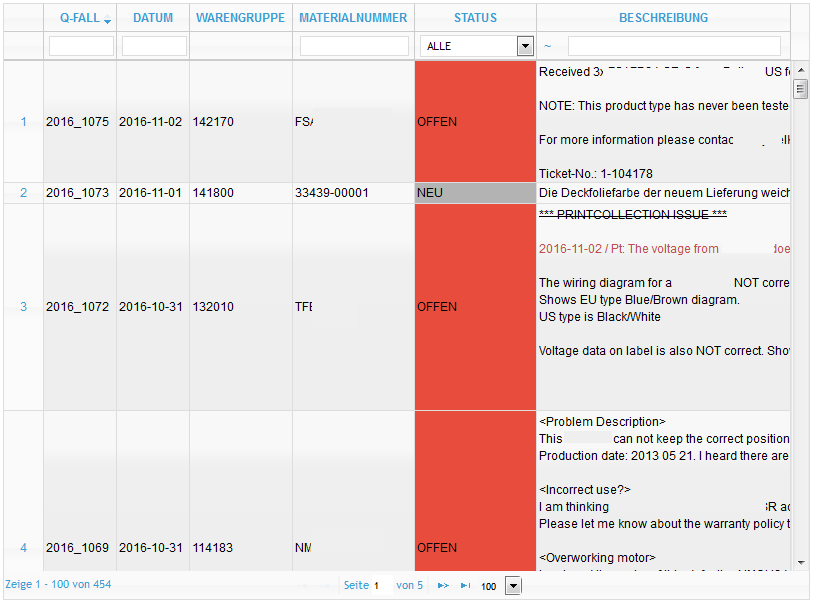Click Warengruppe value 114183
Image resolution: width=814 pixels, height=604 pixels.
click(213, 548)
